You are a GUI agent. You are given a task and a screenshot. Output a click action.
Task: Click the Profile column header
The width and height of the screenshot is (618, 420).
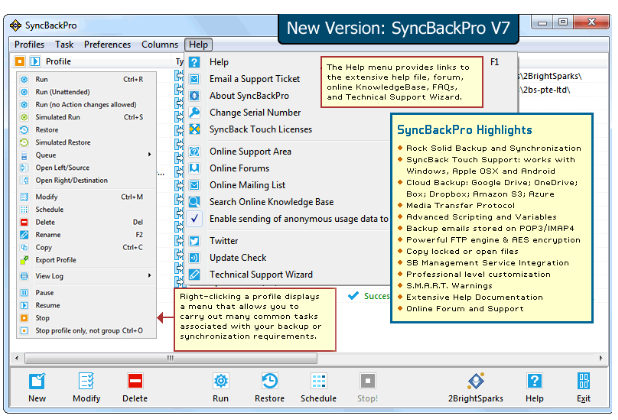[58, 61]
